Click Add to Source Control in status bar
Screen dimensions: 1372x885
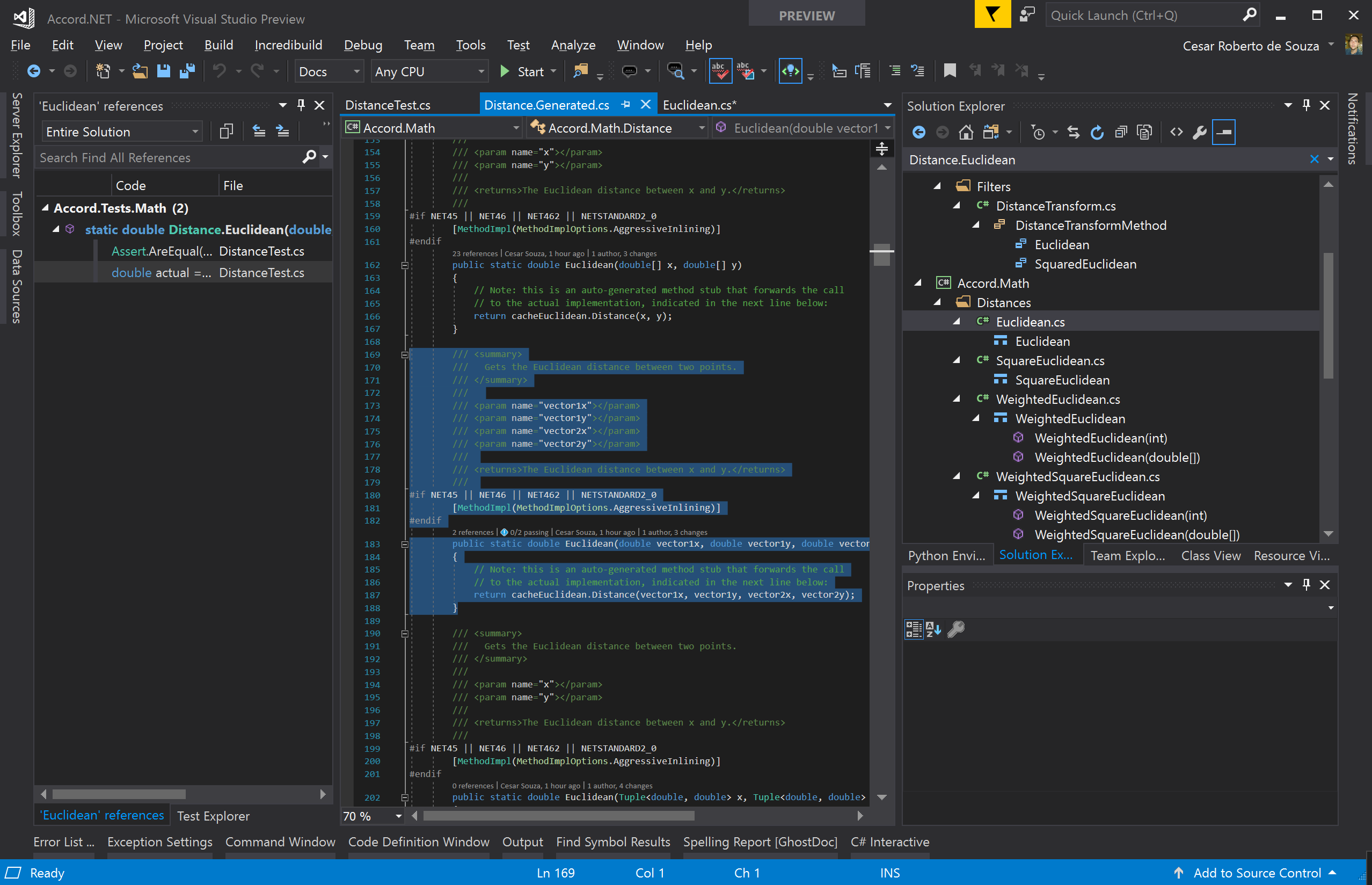(x=1257, y=873)
